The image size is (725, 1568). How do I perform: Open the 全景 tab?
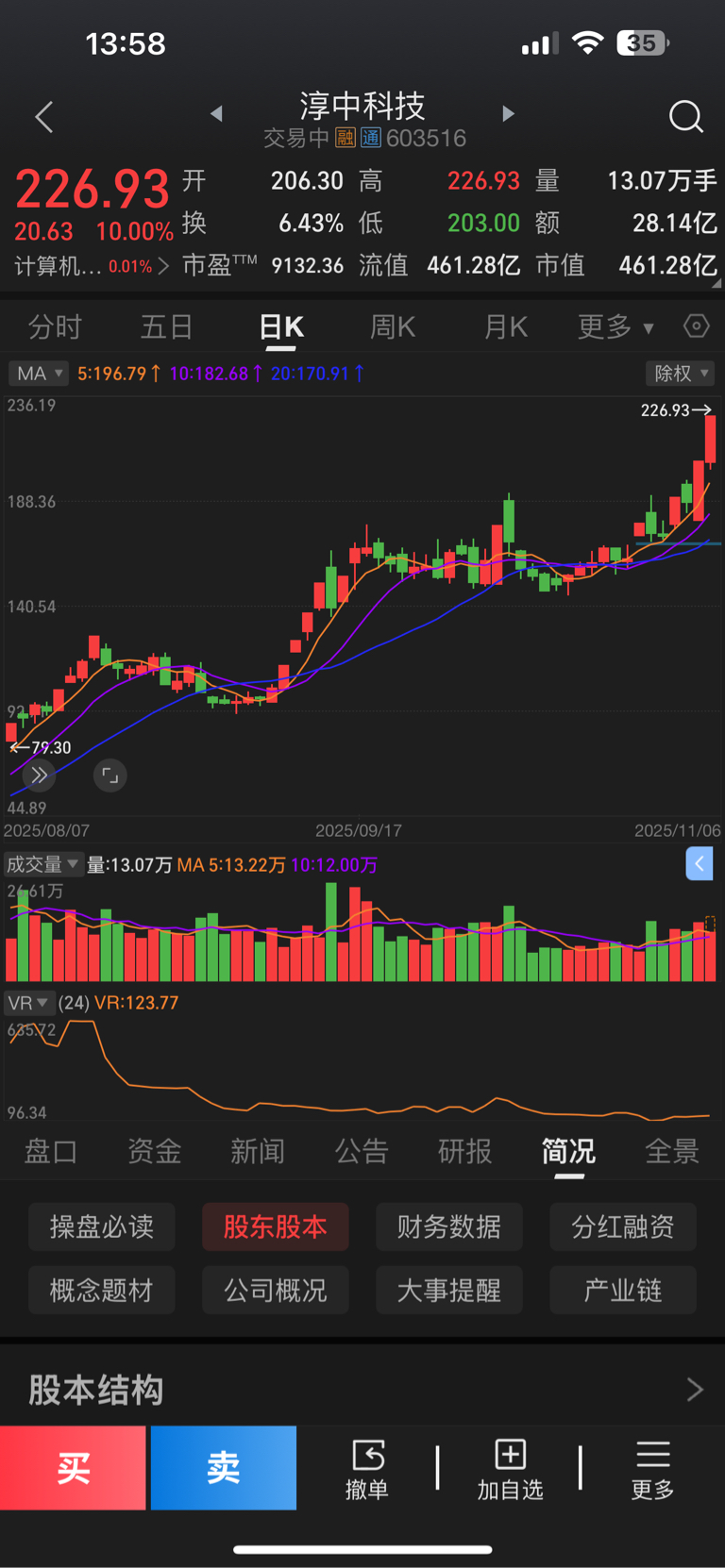(x=672, y=1151)
